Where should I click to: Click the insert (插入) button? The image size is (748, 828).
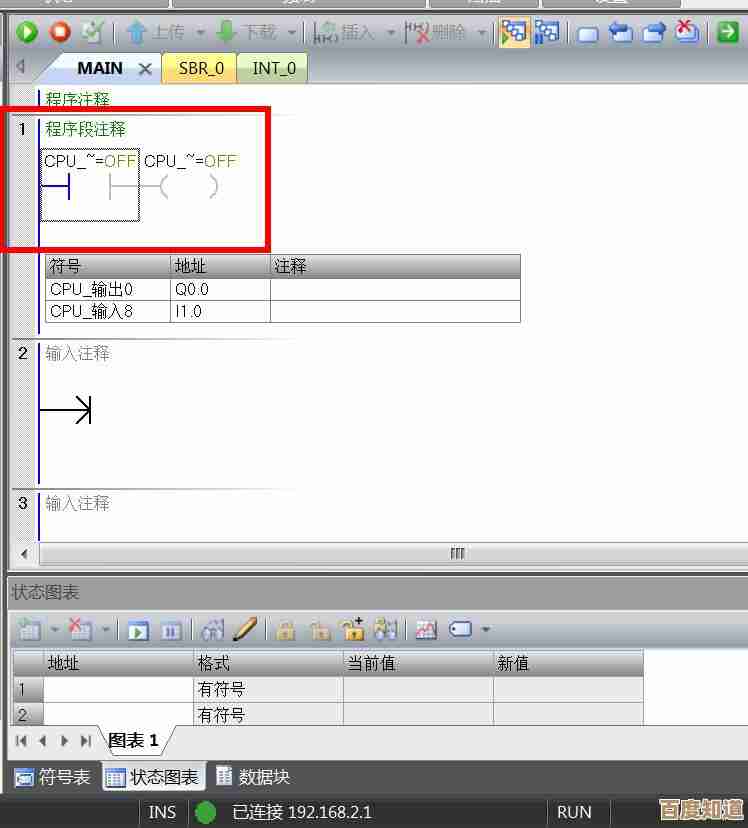[345, 33]
